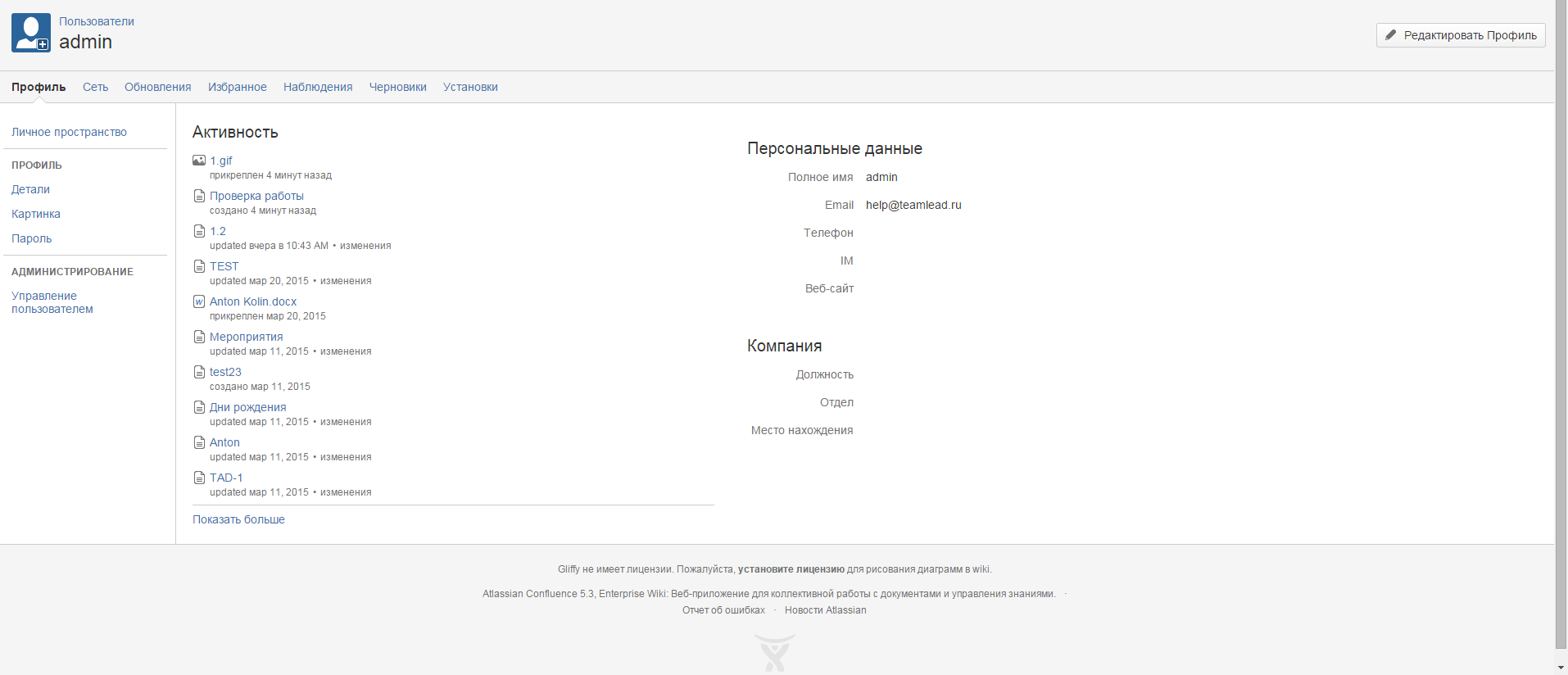
Task: Click the Word document icon beside Anton Kolin.docx
Action: pyautogui.click(x=199, y=301)
